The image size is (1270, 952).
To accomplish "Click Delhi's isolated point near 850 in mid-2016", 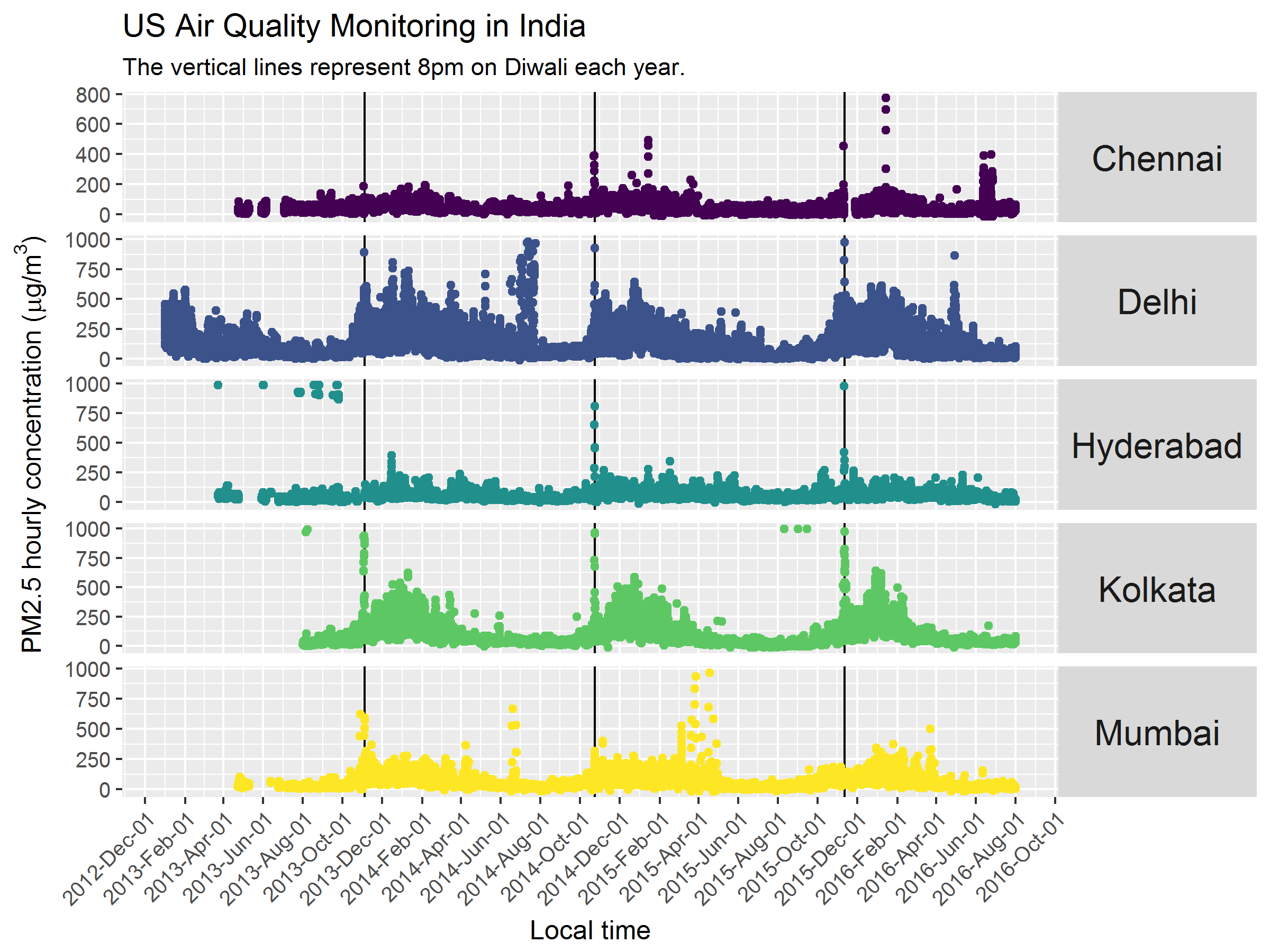I will tap(954, 255).
